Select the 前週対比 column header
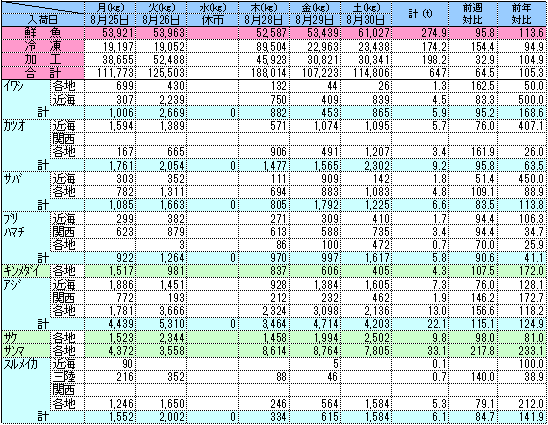Screen dimensions: 548x425 (472, 14)
